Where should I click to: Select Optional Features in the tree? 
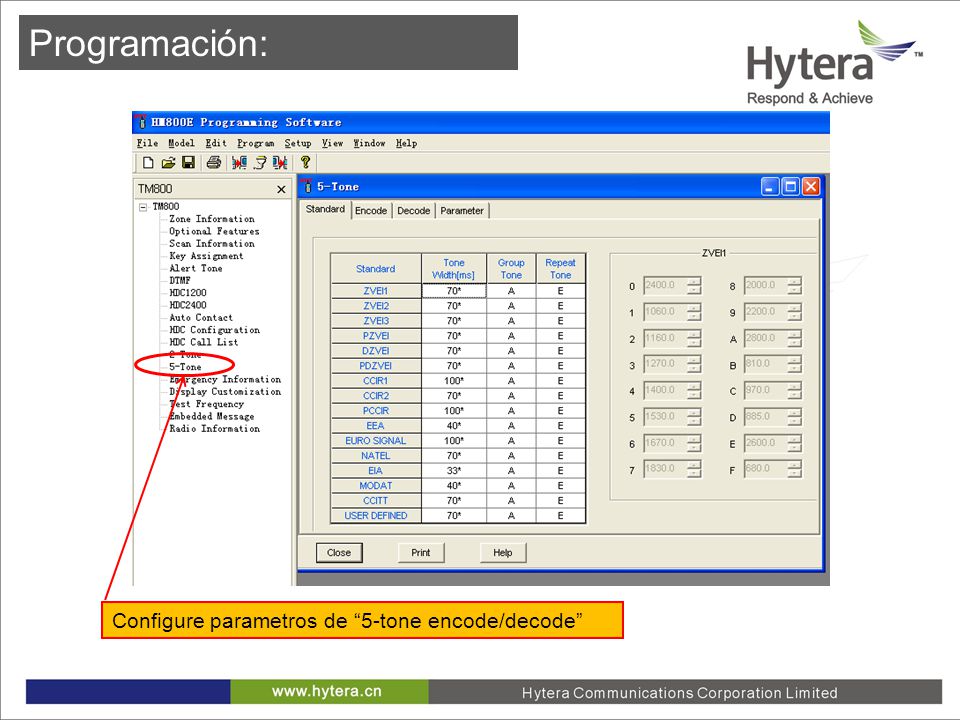(x=214, y=231)
